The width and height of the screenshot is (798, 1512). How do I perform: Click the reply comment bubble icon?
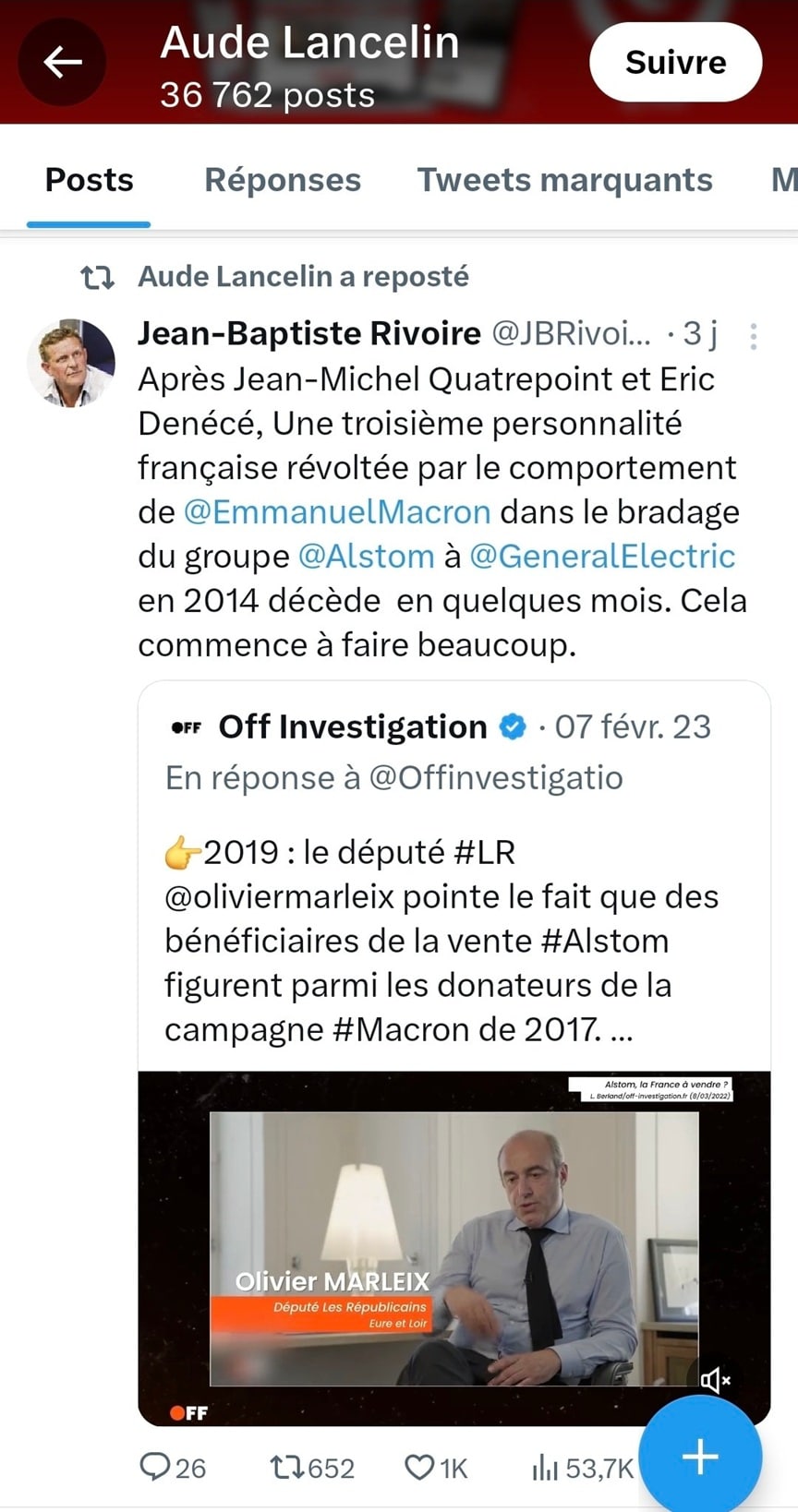tap(155, 1467)
